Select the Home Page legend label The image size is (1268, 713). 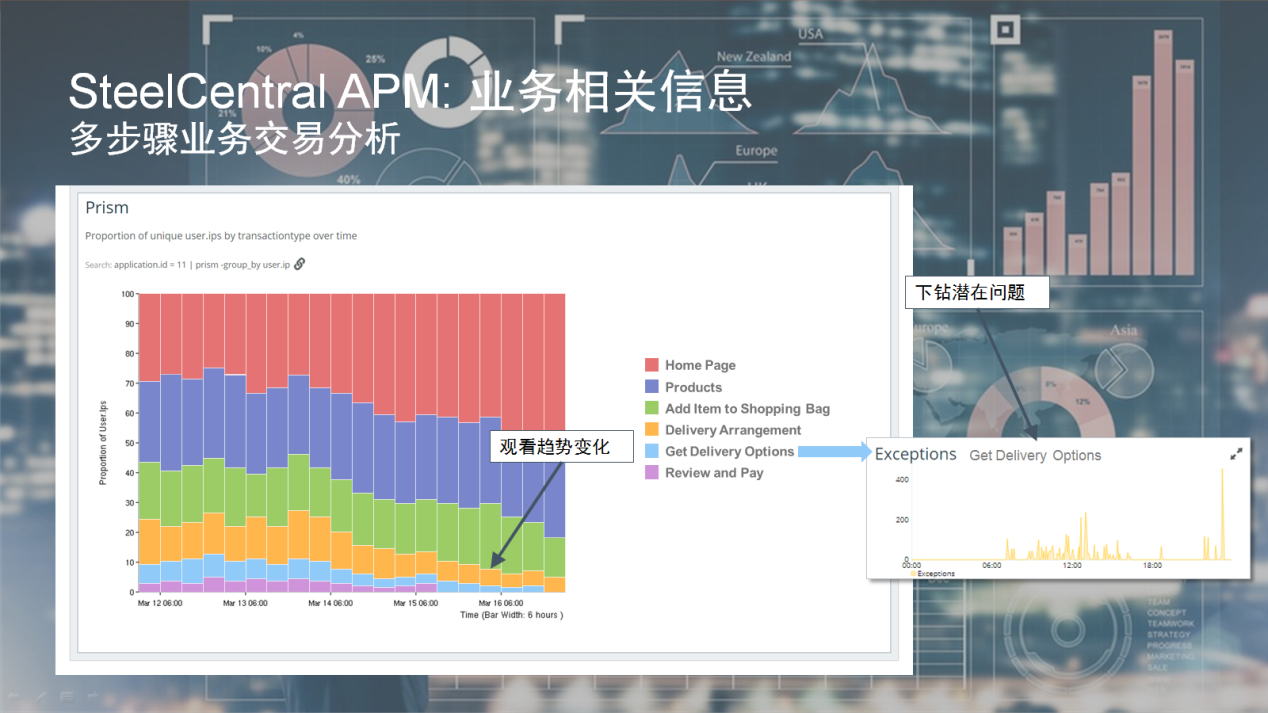click(700, 365)
